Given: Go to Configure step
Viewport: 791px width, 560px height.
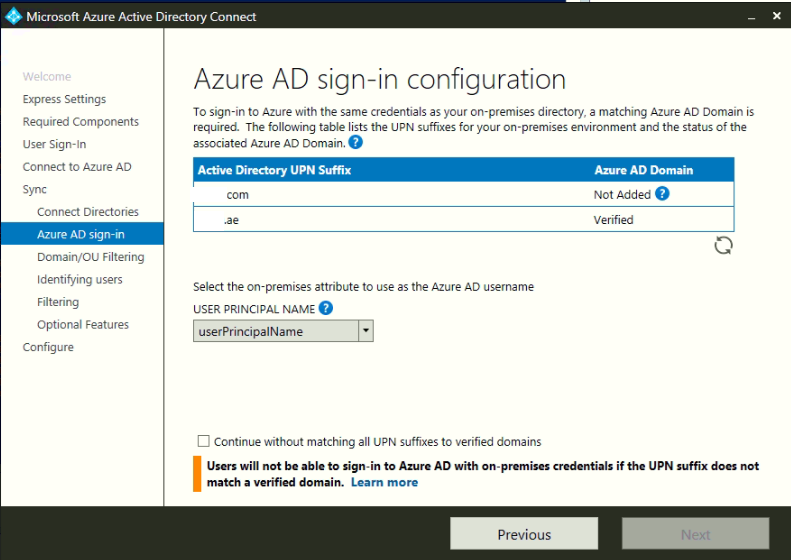Looking at the screenshot, I should (x=48, y=347).
